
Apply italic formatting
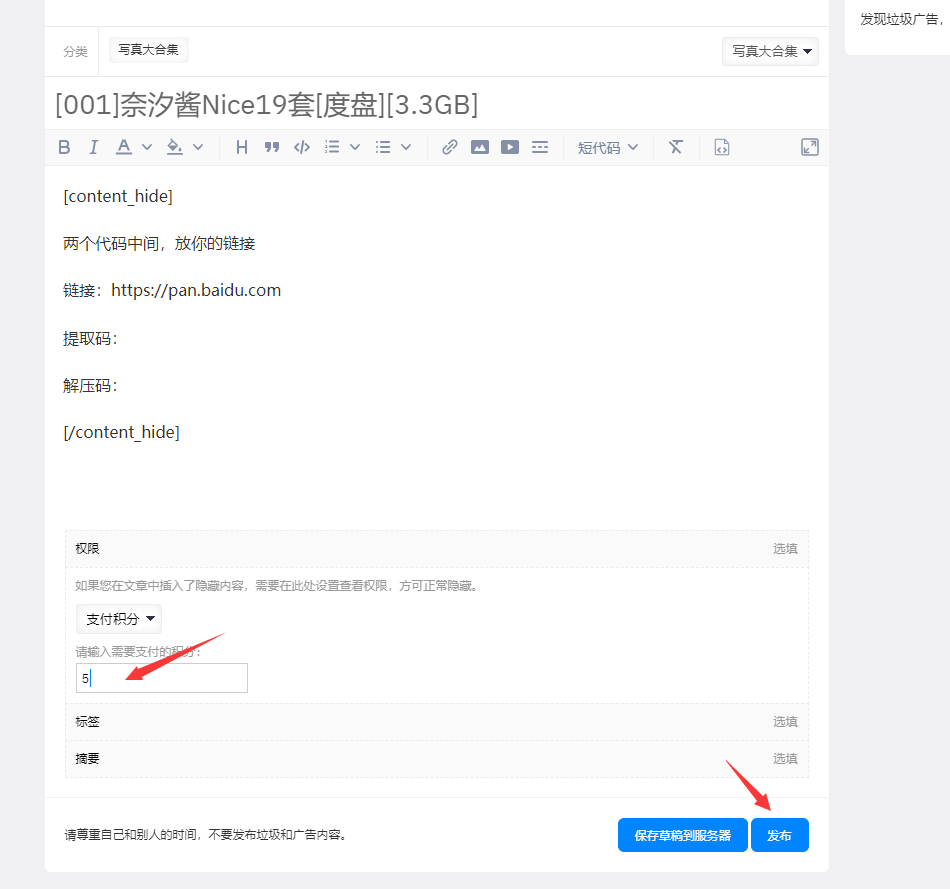[x=92, y=147]
